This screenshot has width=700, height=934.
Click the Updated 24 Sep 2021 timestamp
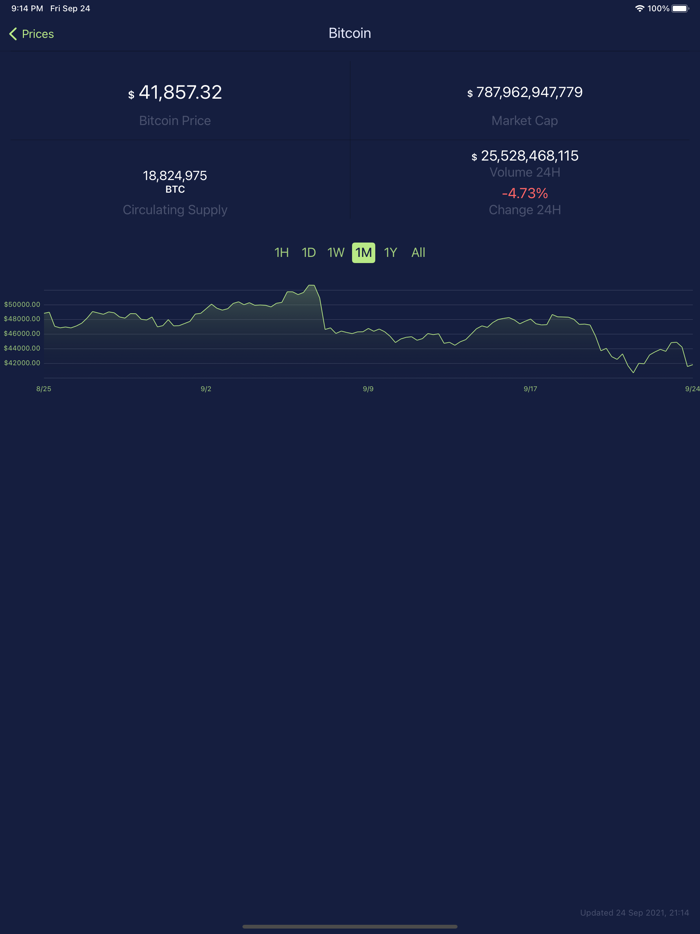(633, 912)
